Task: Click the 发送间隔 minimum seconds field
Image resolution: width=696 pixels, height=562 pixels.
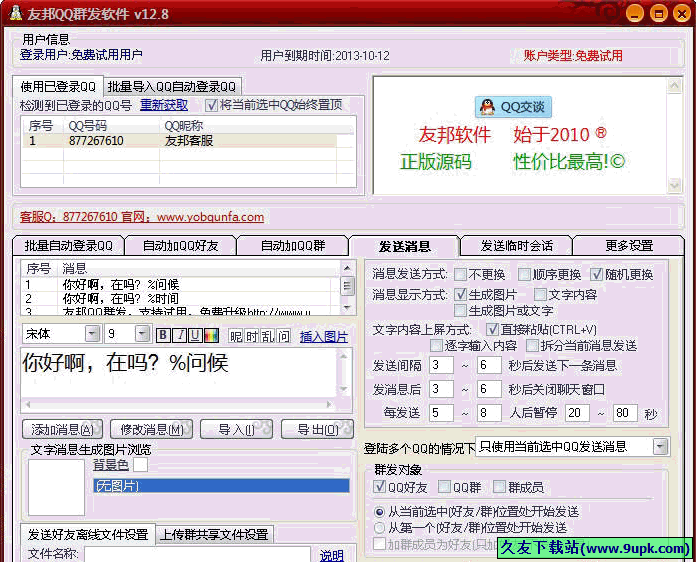Action: 441,365
